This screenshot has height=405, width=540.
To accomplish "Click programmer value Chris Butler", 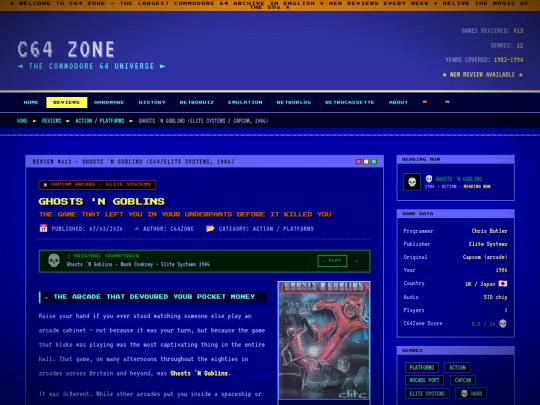I will coord(489,231).
